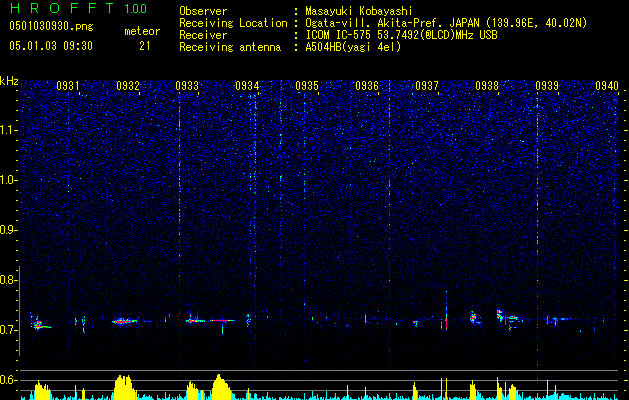Click the 0933 time marker

pyautogui.click(x=187, y=86)
